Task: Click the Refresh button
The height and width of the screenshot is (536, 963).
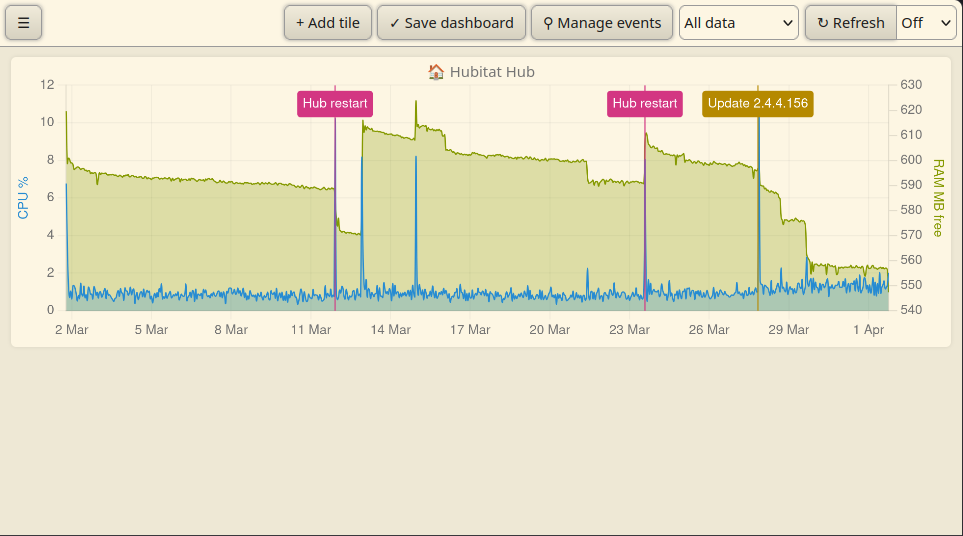Action: pos(851,23)
